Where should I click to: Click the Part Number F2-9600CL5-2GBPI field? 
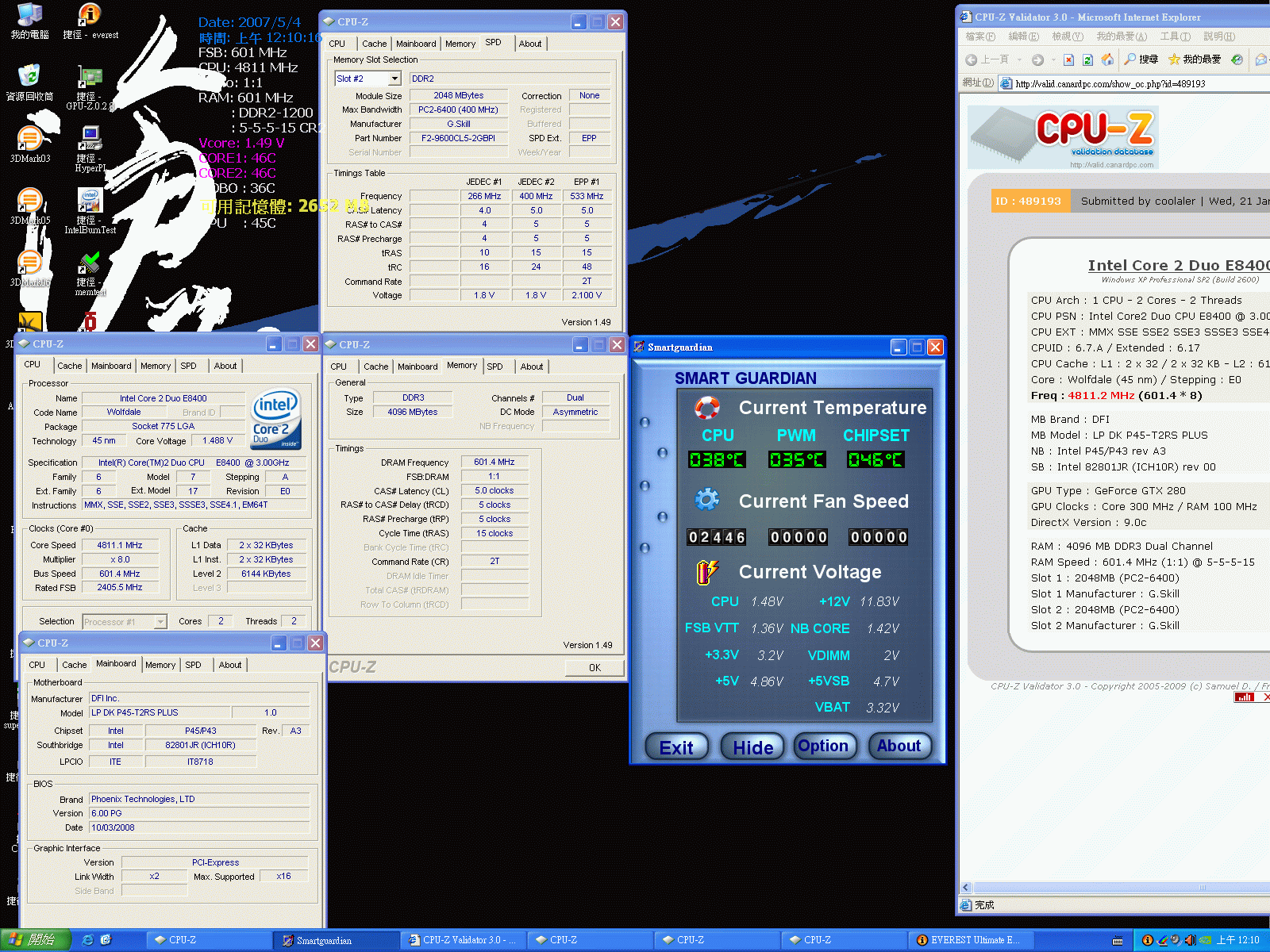(458, 138)
